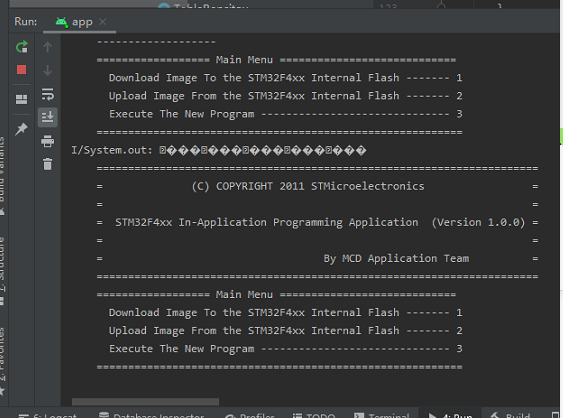Close the app run tab
This screenshot has height=418, width=563.
[103, 22]
